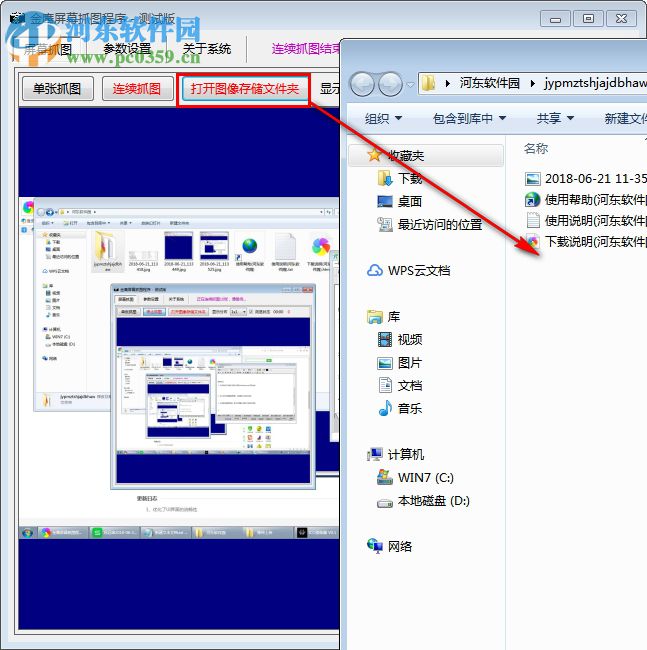Switch to the 屏幕抓图 tab
647x650 pixels.
click(48, 49)
